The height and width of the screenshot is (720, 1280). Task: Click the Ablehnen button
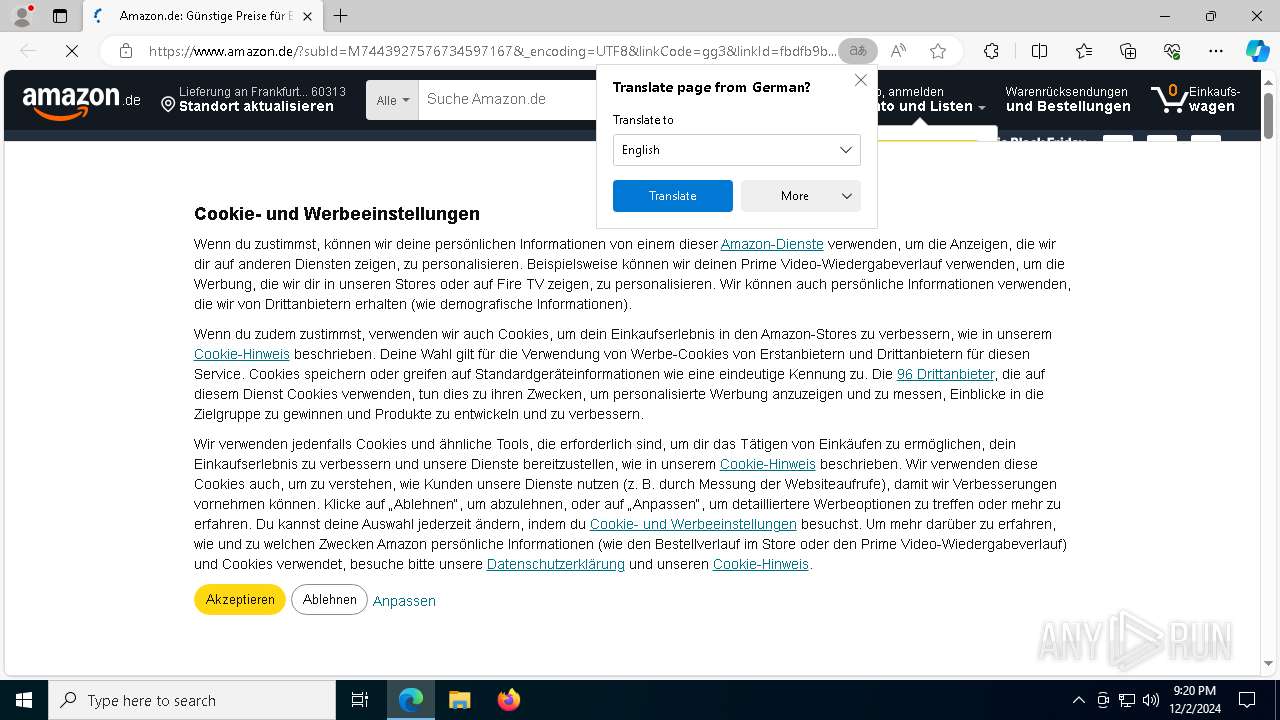(330, 600)
